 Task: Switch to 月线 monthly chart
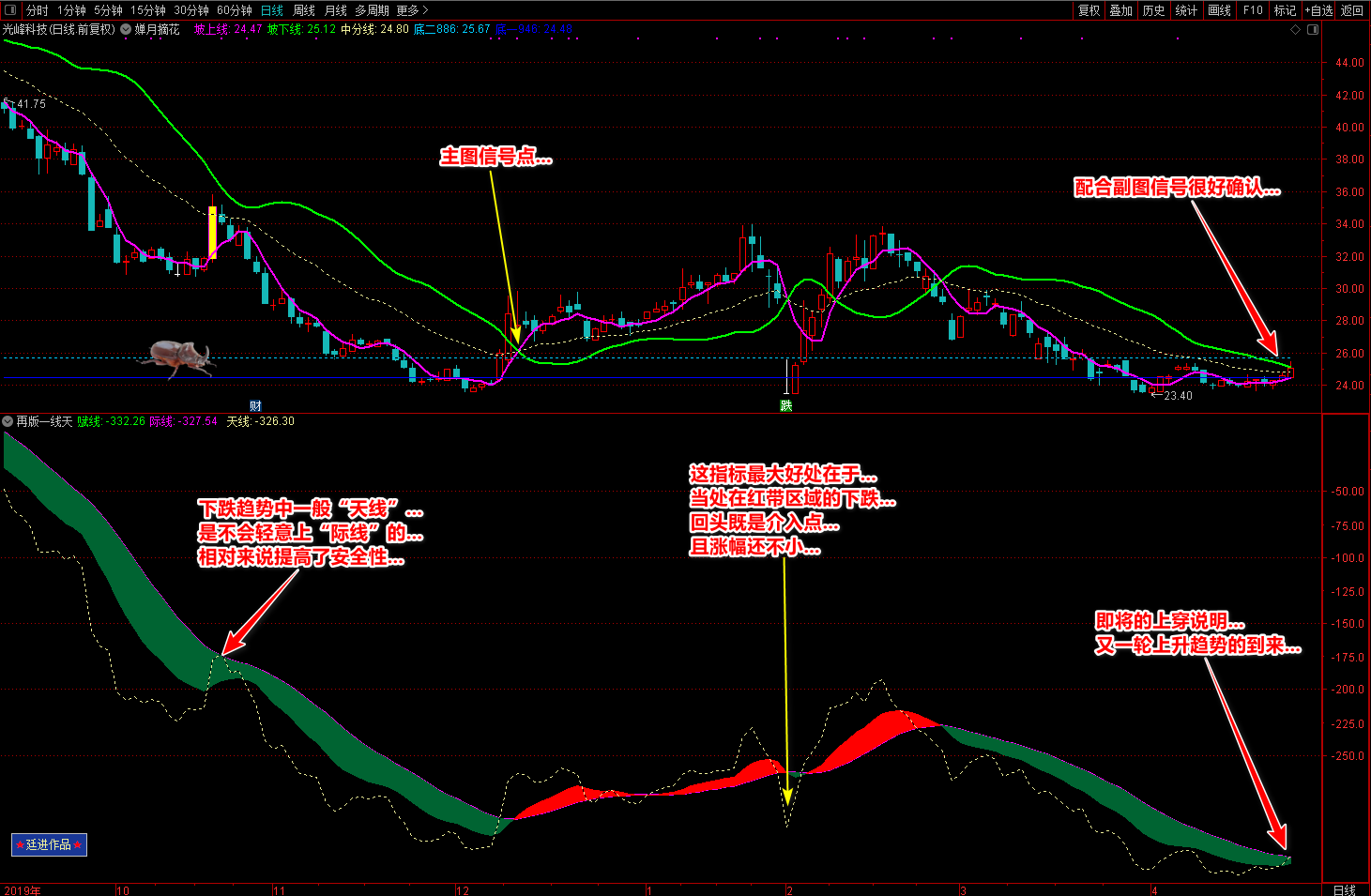(x=335, y=10)
